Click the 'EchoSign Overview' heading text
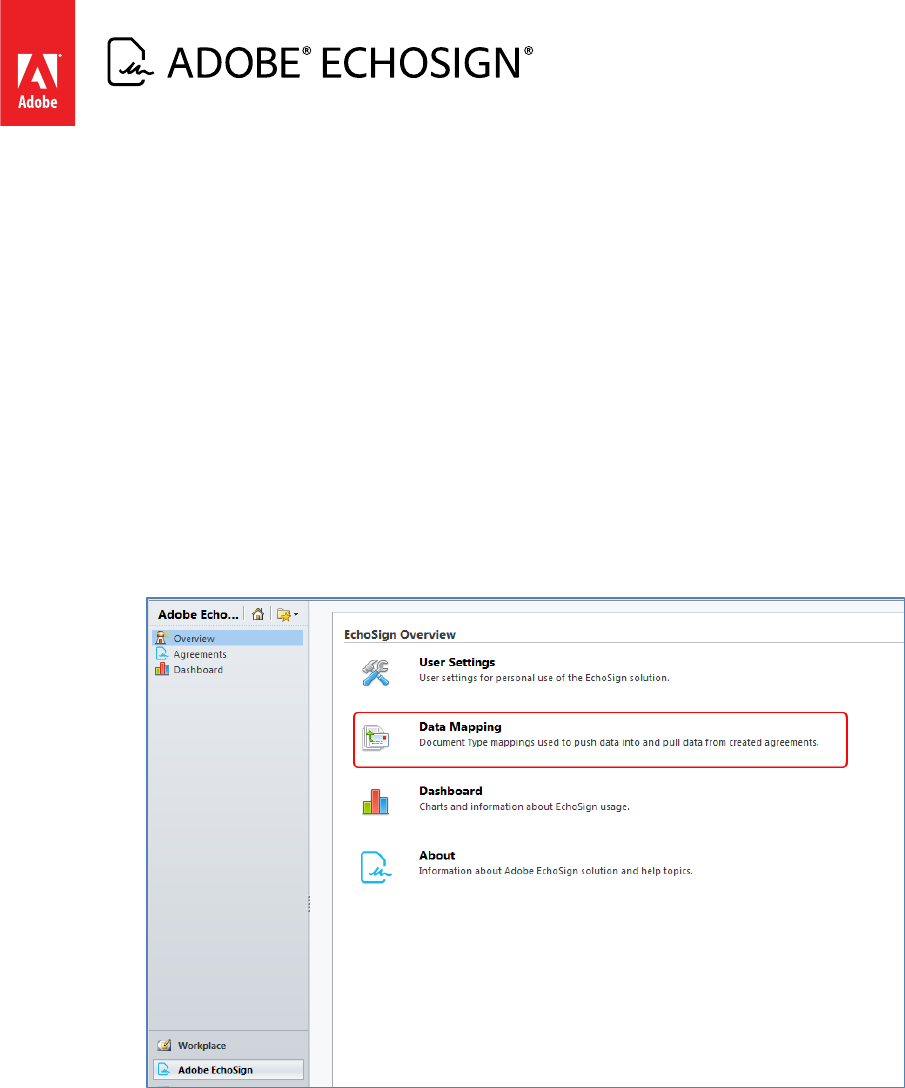Viewport: 905px width, 1088px height. click(x=400, y=635)
